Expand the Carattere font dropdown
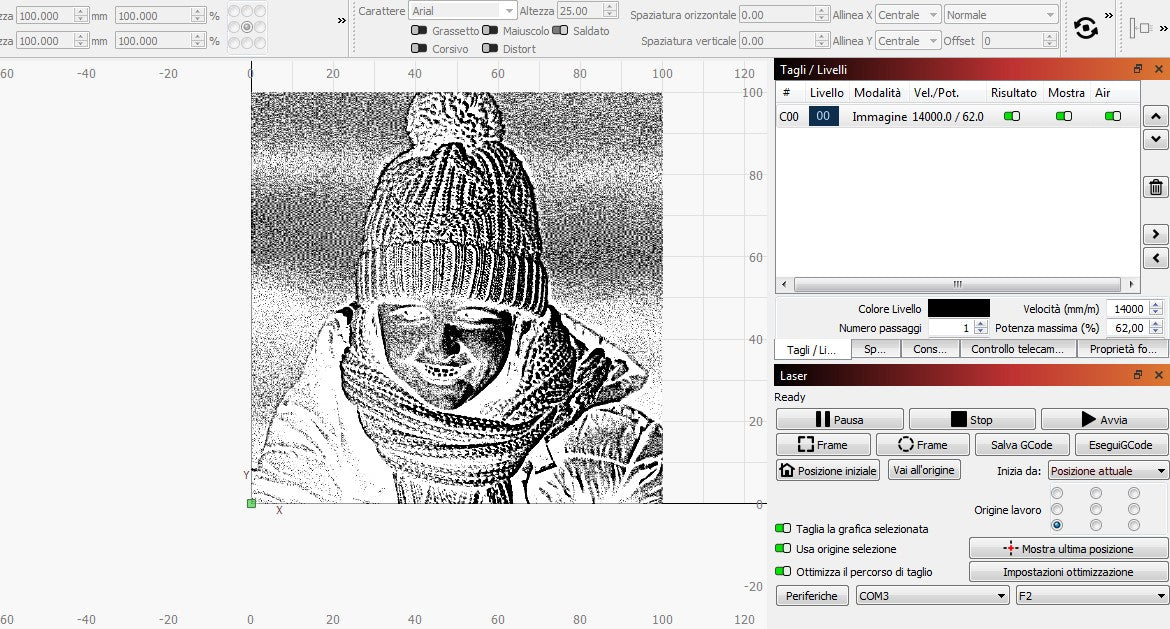Screen dimensions: 1170x629 [x=510, y=11]
